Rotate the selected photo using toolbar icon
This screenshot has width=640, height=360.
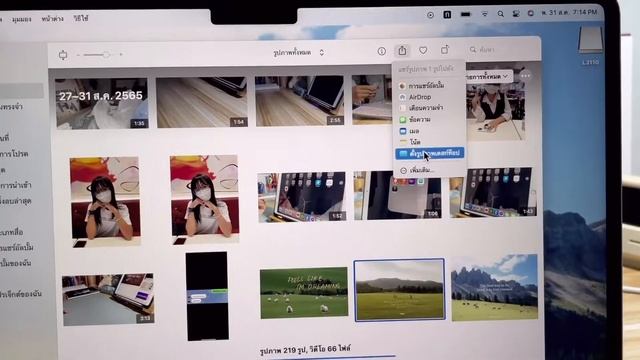pos(444,50)
